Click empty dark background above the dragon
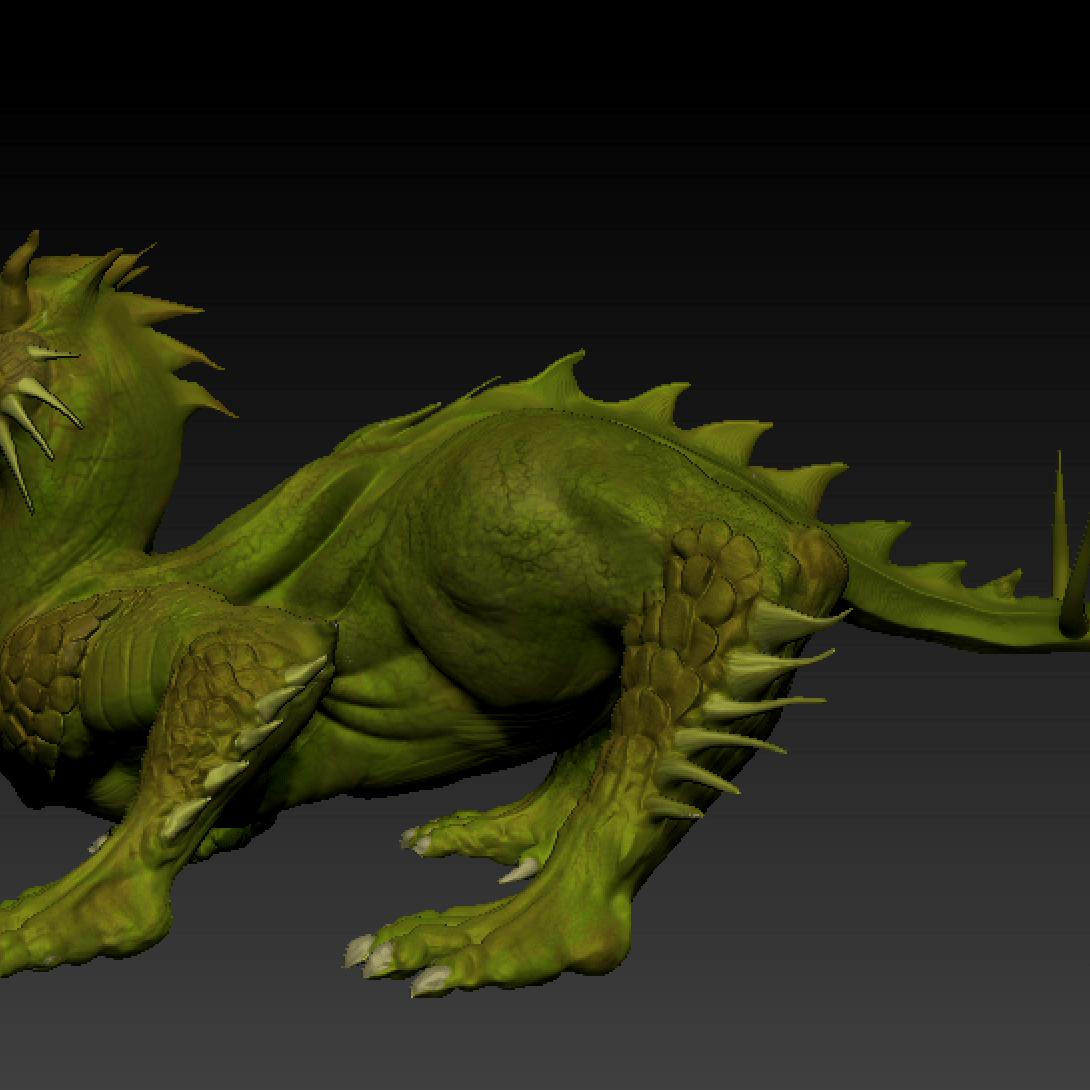Screen dimensions: 1090x1090 pyautogui.click(x=600, y=150)
